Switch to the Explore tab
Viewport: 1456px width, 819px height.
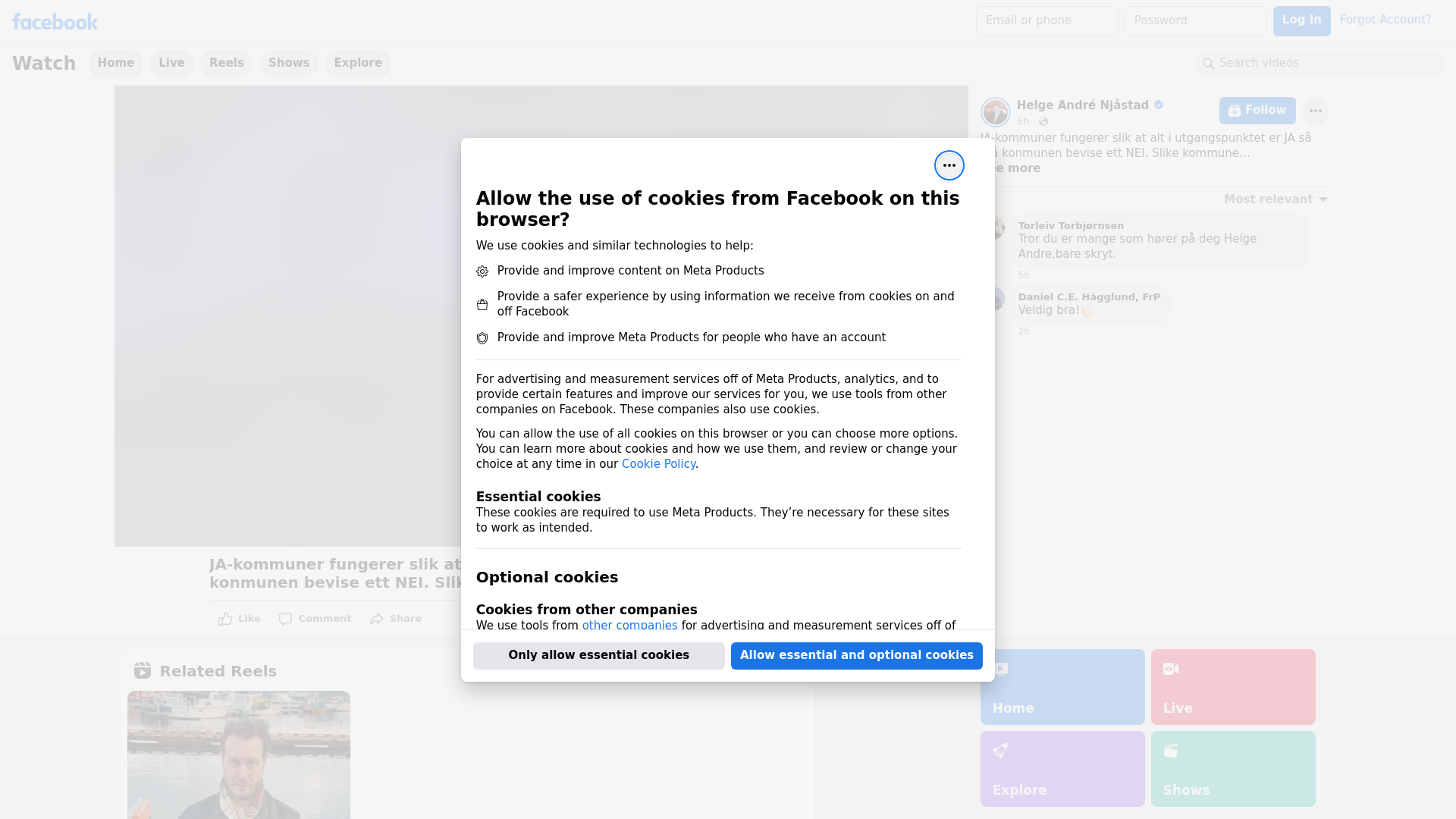click(x=358, y=63)
